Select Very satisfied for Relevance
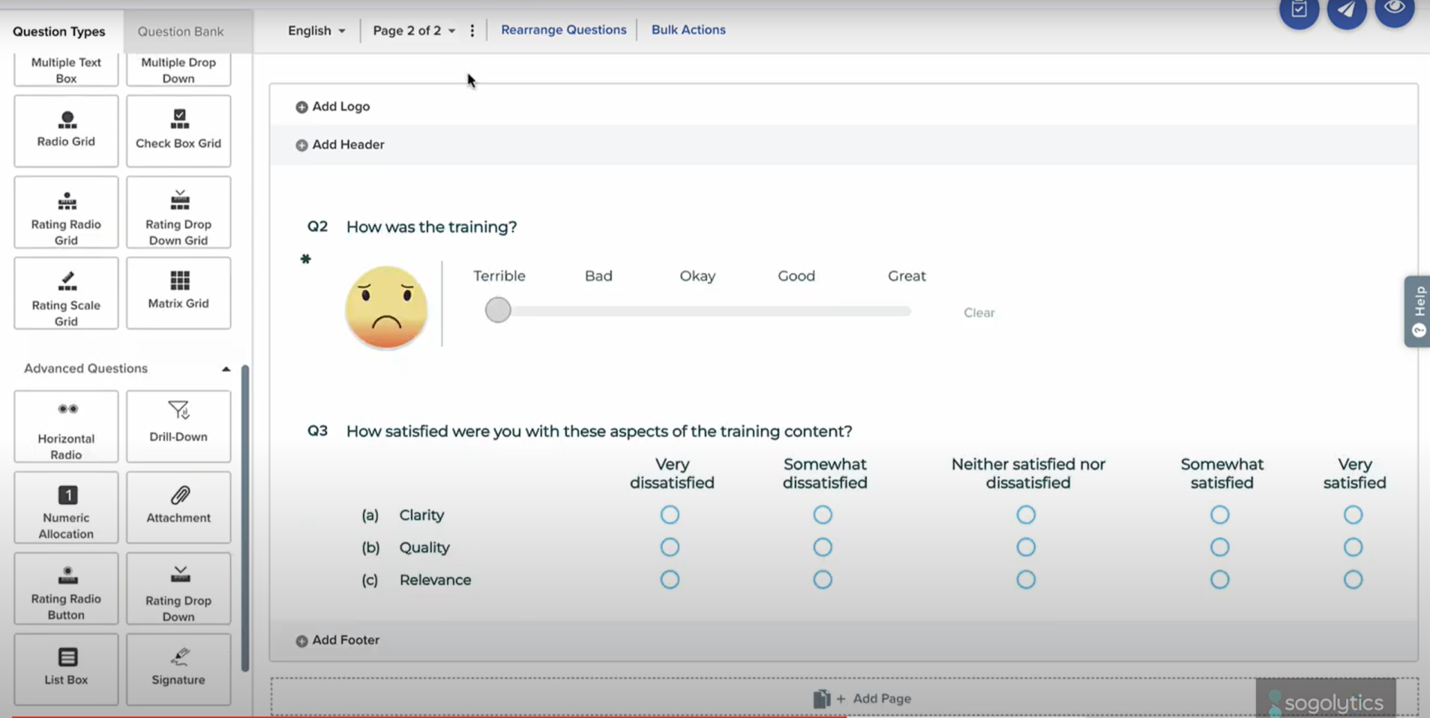This screenshot has height=718, width=1430. pos(1353,580)
